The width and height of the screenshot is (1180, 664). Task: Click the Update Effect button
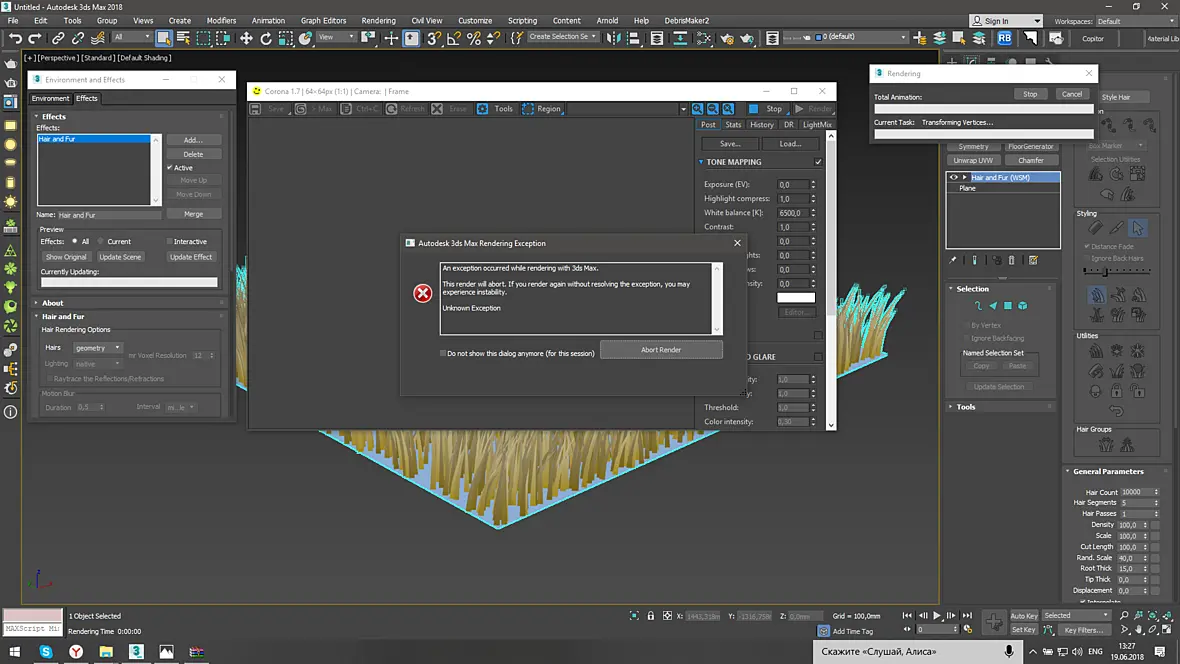click(190, 257)
